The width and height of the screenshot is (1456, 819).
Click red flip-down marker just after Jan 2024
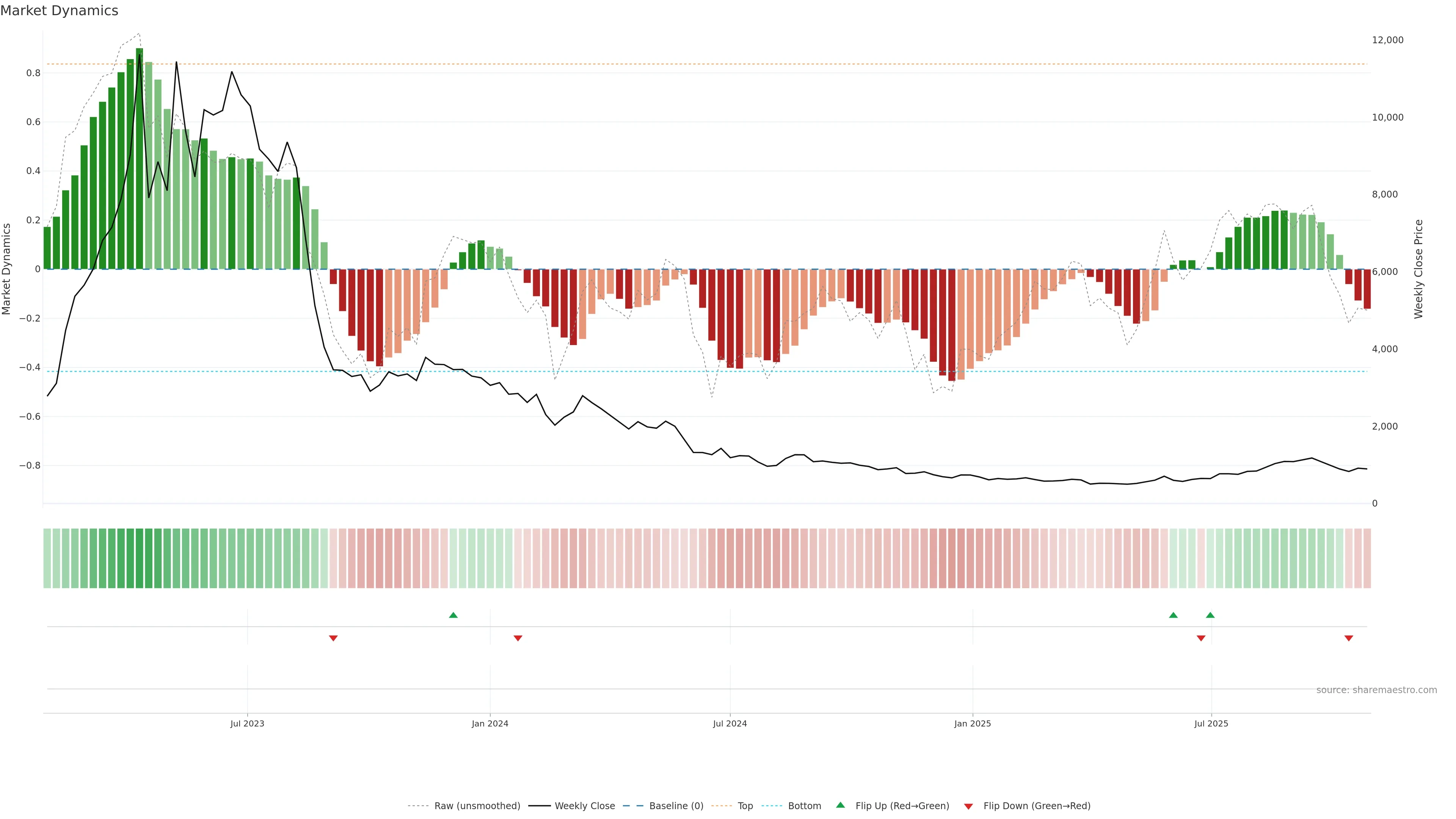coord(518,638)
